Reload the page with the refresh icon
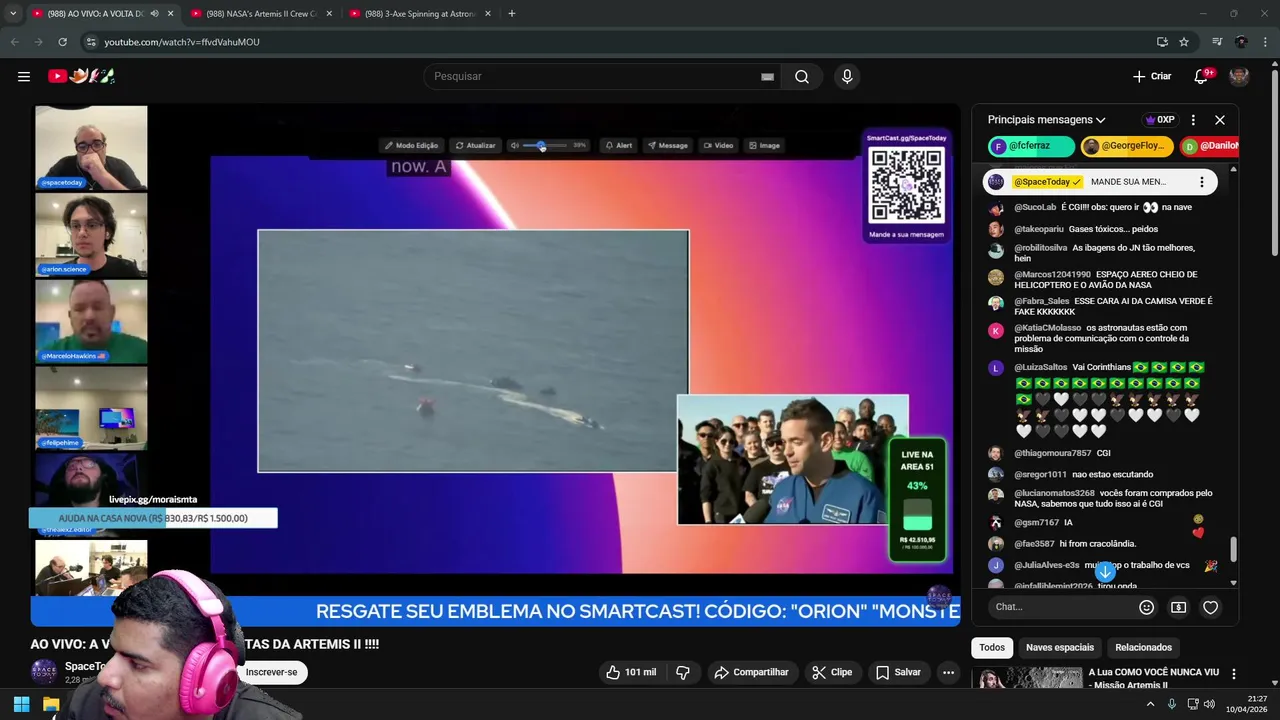This screenshot has width=1280, height=720. point(62,42)
